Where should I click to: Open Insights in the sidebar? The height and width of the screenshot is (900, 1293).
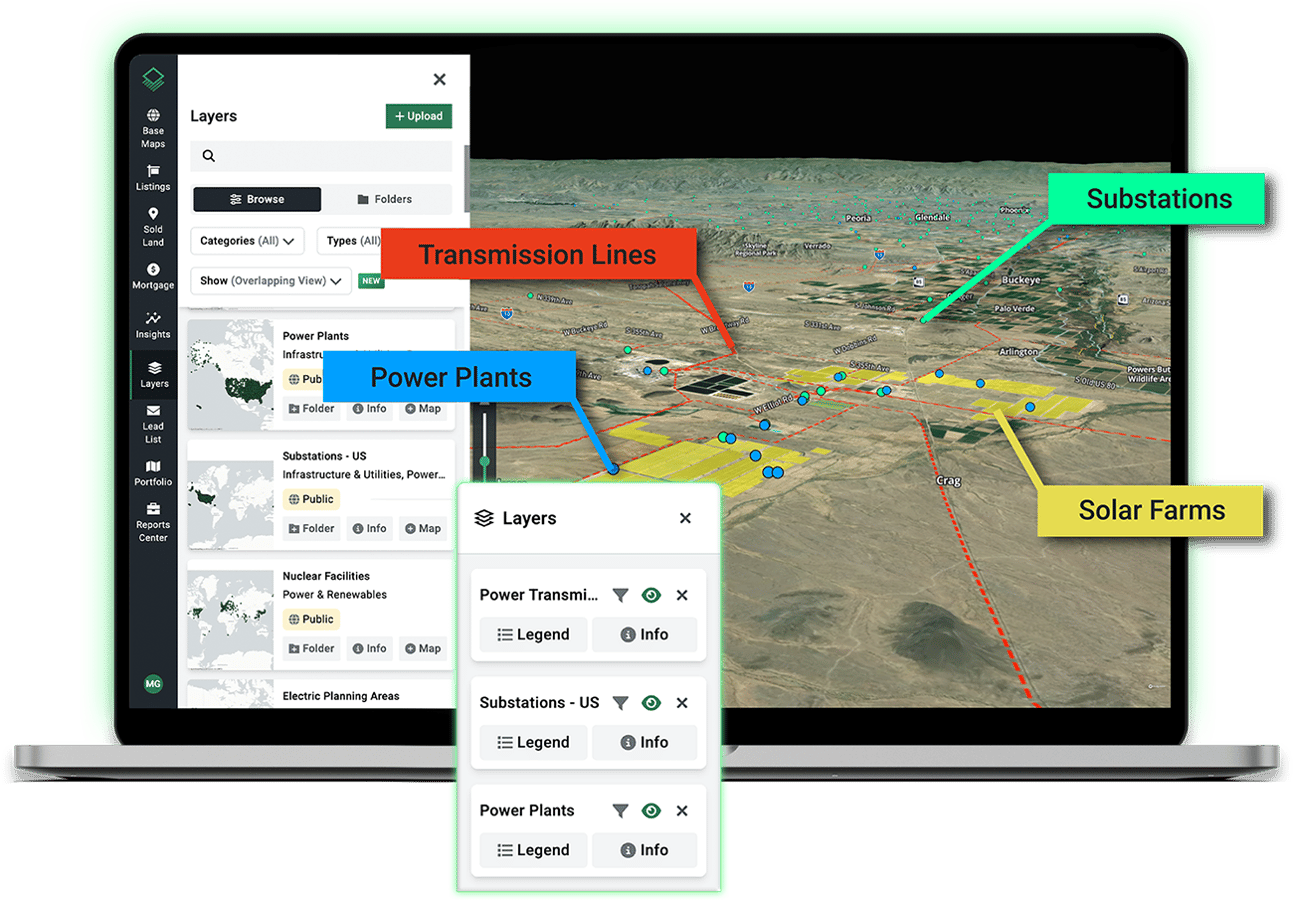click(153, 325)
